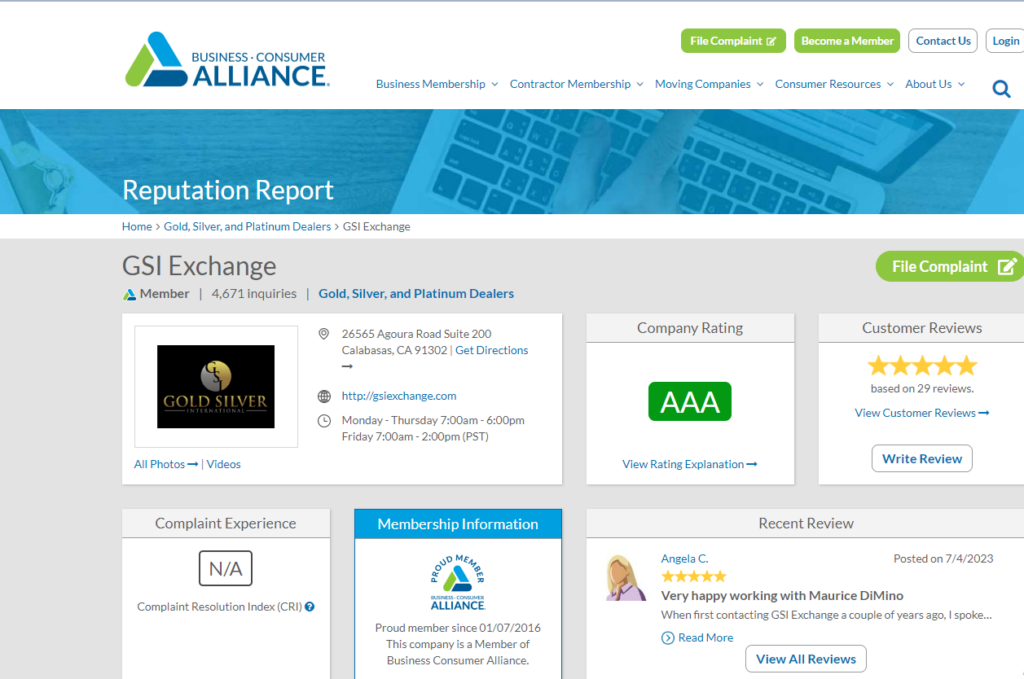Screen dimensions: 1024x679
Task: Click the arrow icon below Get Directions
Action: pos(347,366)
